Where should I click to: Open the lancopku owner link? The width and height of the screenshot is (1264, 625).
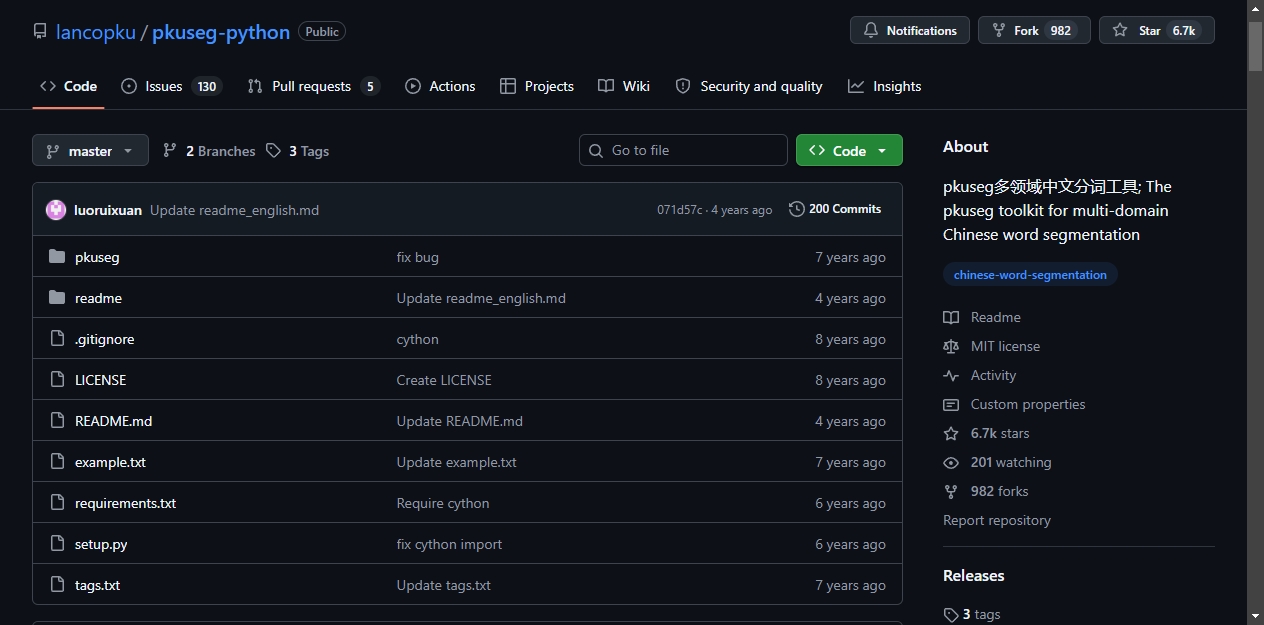click(x=96, y=32)
